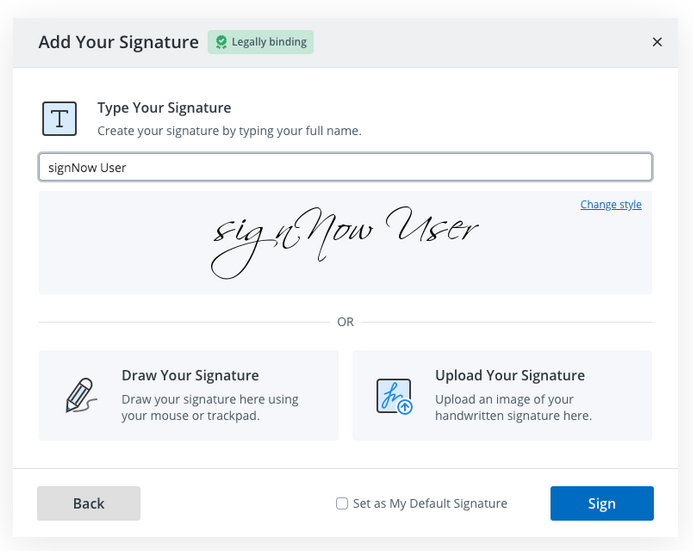693x551 pixels.
Task: Close the Add Your Signature dialog
Action: coord(657,42)
